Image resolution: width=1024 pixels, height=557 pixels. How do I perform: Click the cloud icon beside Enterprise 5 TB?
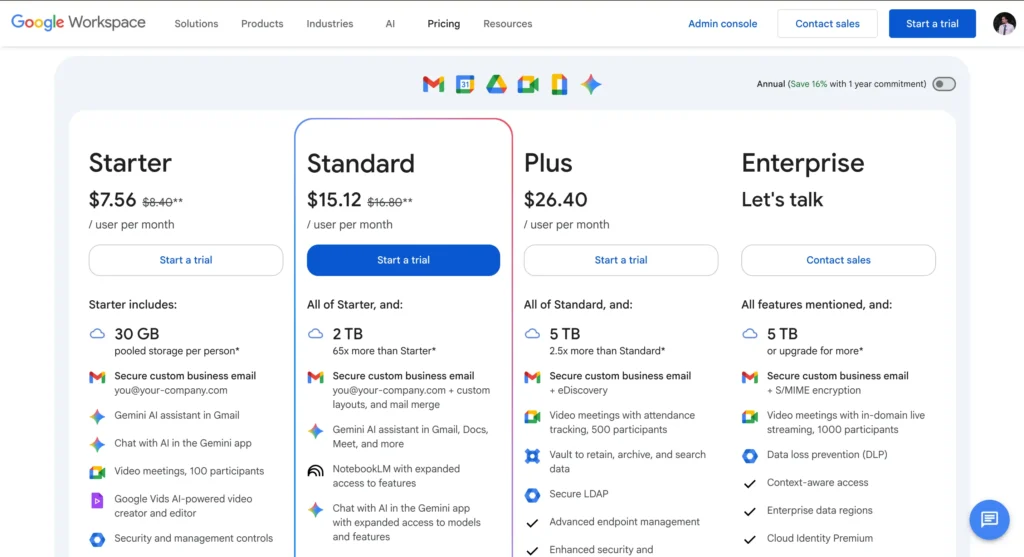tap(750, 334)
